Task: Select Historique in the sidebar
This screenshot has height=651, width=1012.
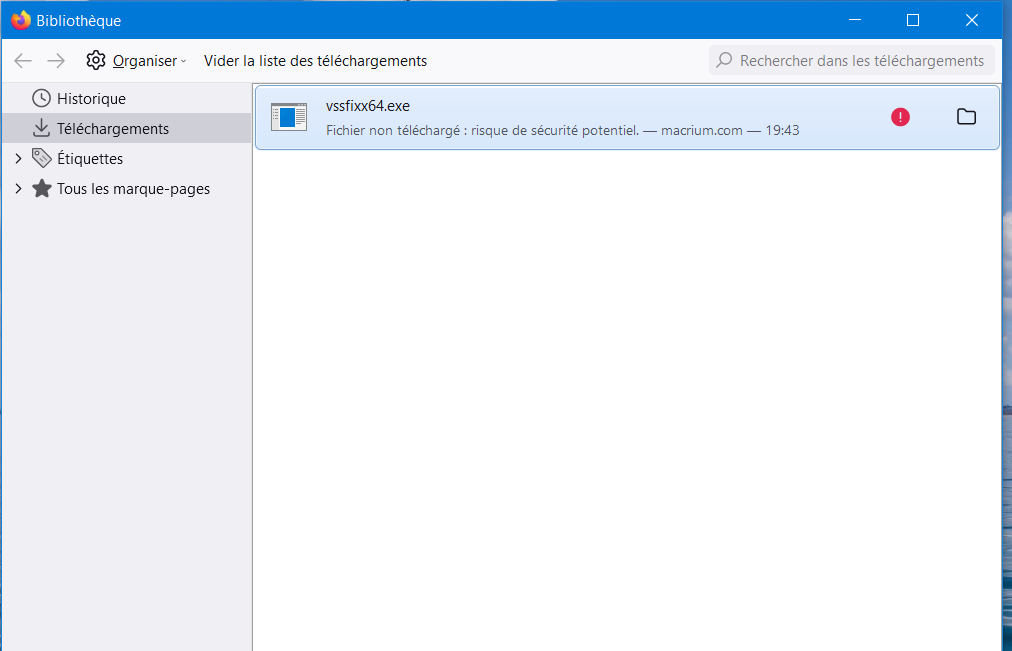Action: (x=126, y=99)
